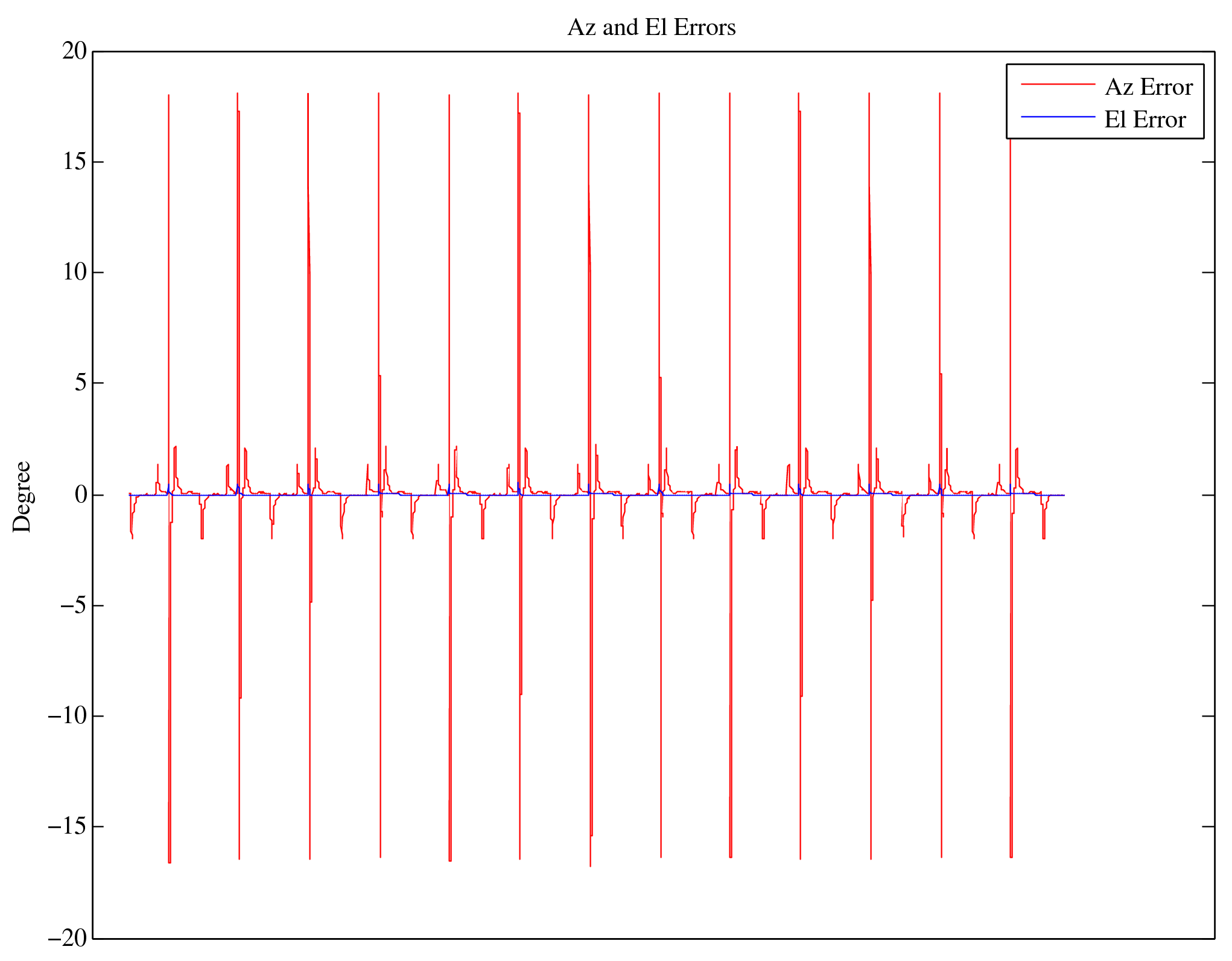Select the 'El Error' legend label
The width and height of the screenshot is (1232, 961).
point(1145,120)
